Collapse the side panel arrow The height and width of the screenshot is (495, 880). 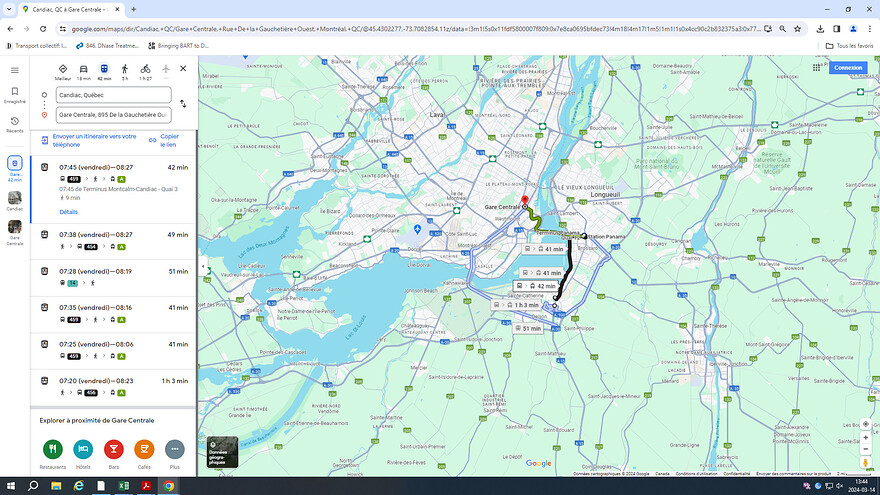(203, 267)
